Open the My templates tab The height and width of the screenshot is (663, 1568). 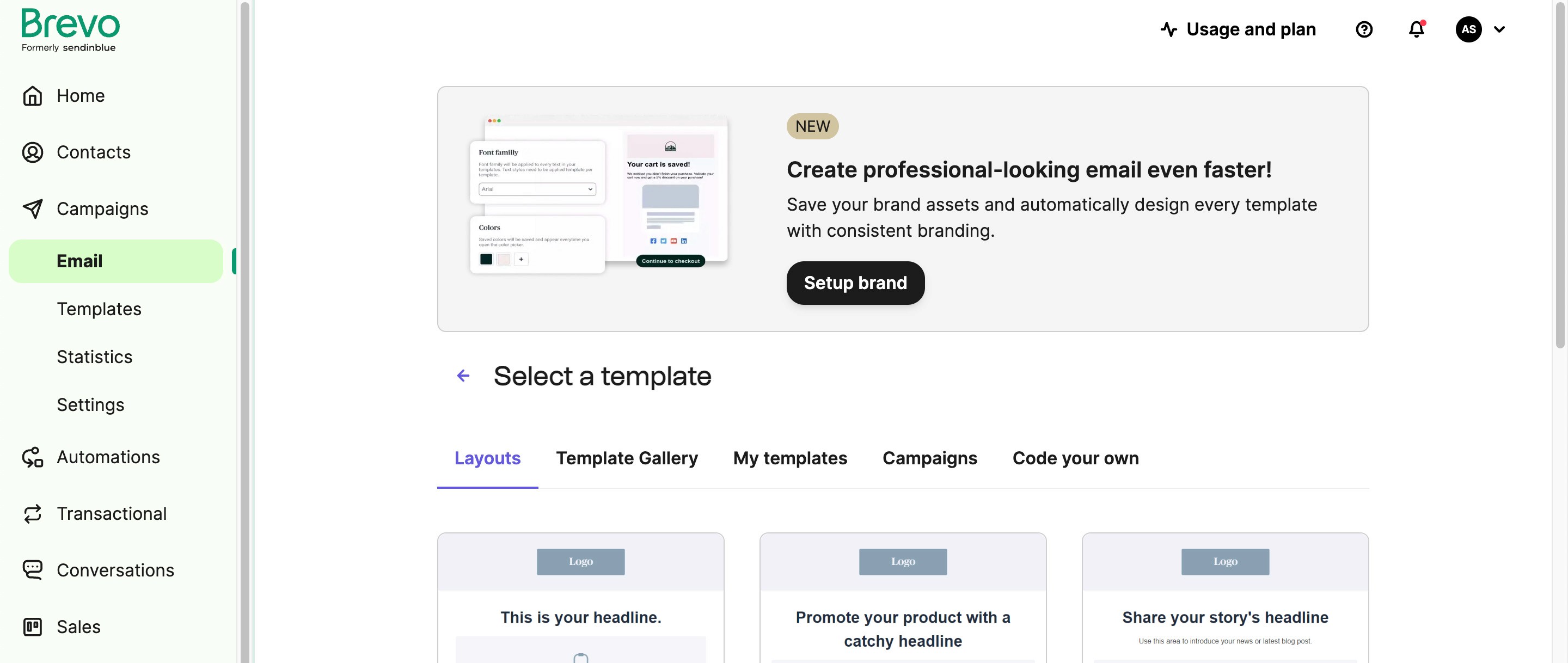point(790,458)
